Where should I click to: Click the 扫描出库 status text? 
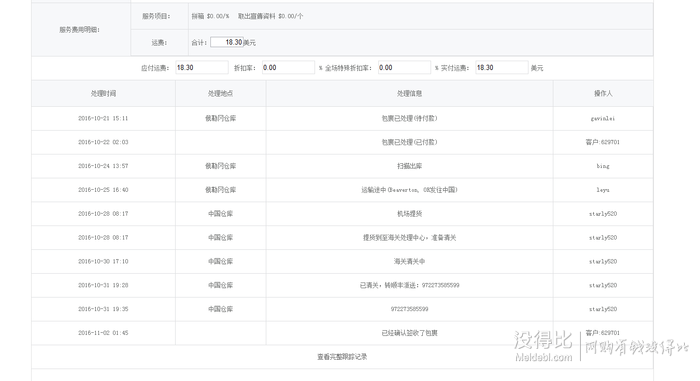(x=409, y=166)
